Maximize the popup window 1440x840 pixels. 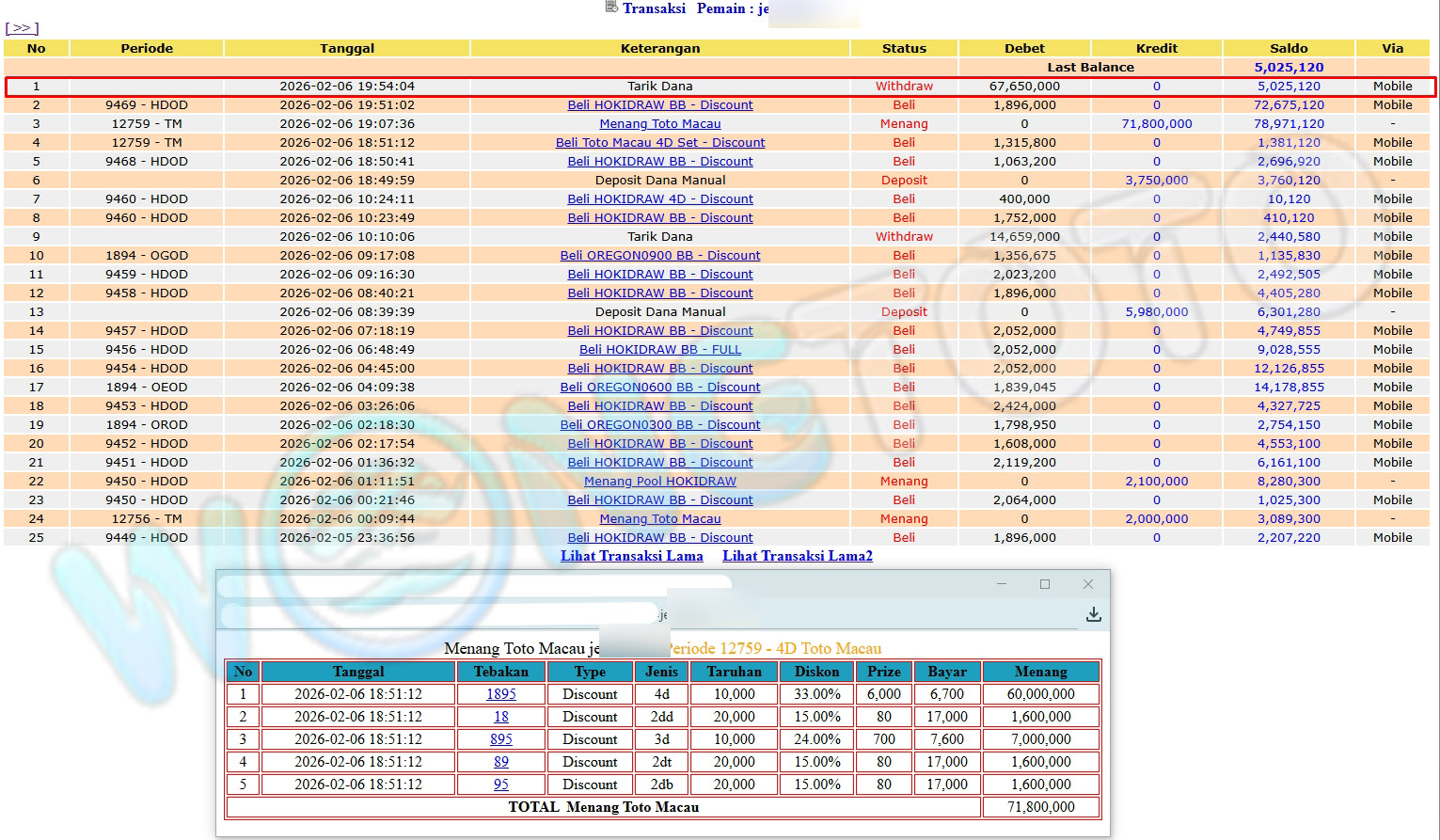pyautogui.click(x=1044, y=584)
